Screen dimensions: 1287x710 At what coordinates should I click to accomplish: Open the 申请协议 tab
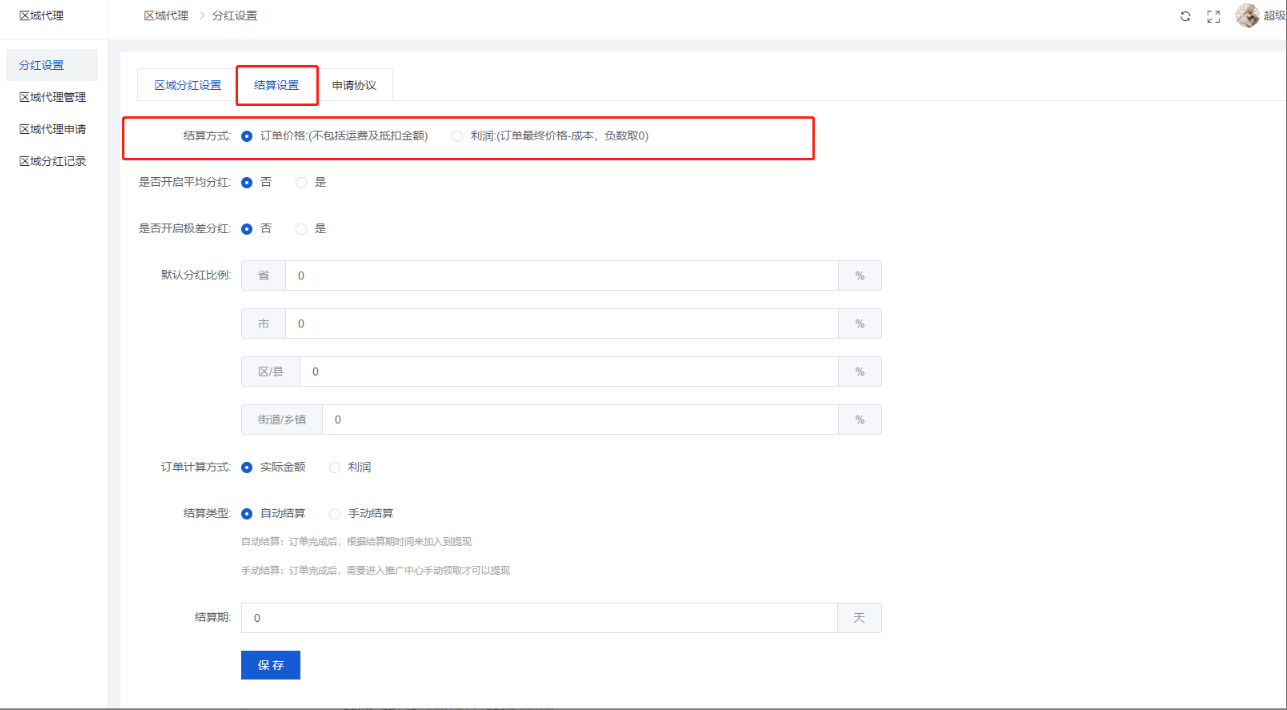(354, 85)
